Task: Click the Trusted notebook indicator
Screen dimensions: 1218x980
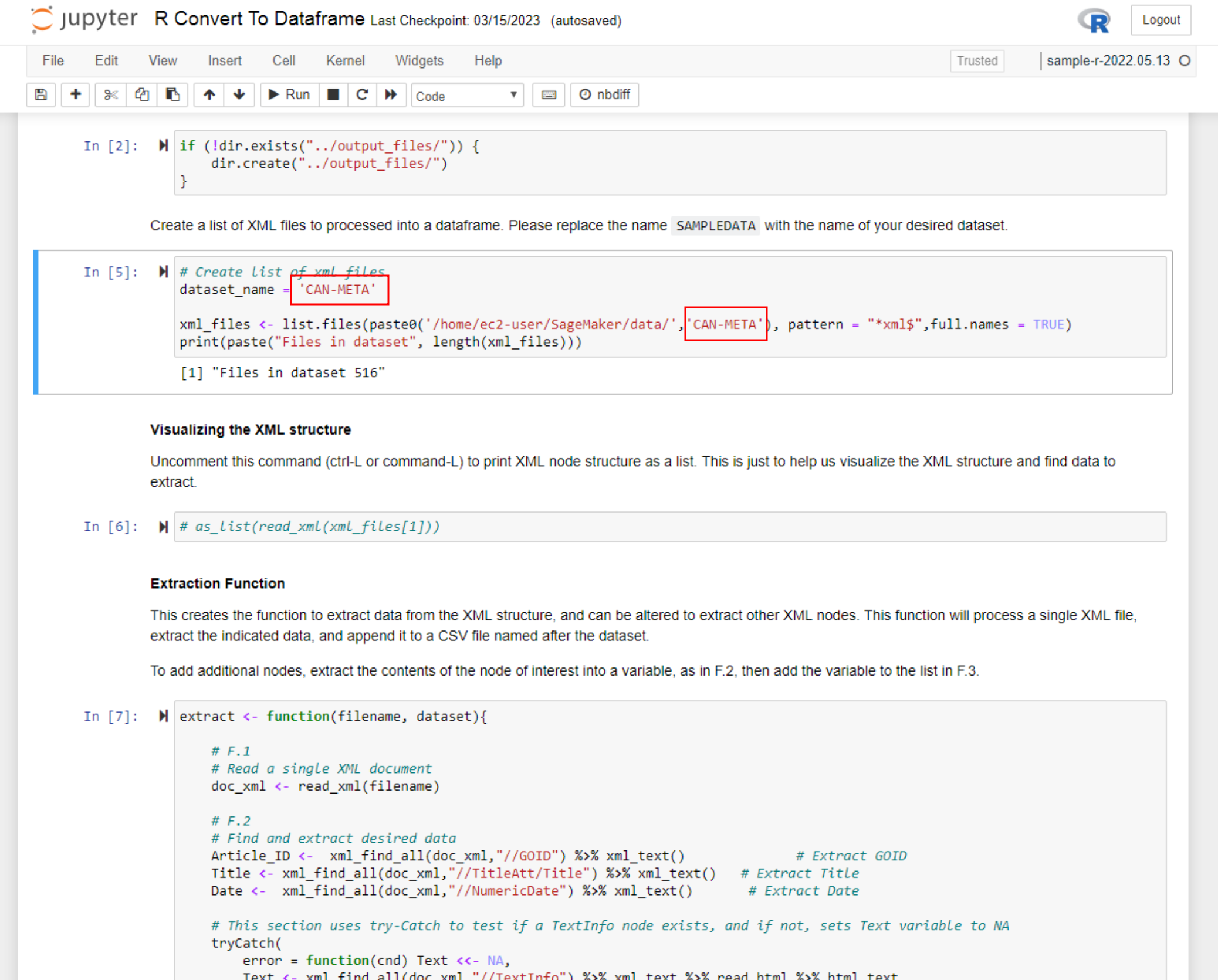Action: (x=976, y=60)
